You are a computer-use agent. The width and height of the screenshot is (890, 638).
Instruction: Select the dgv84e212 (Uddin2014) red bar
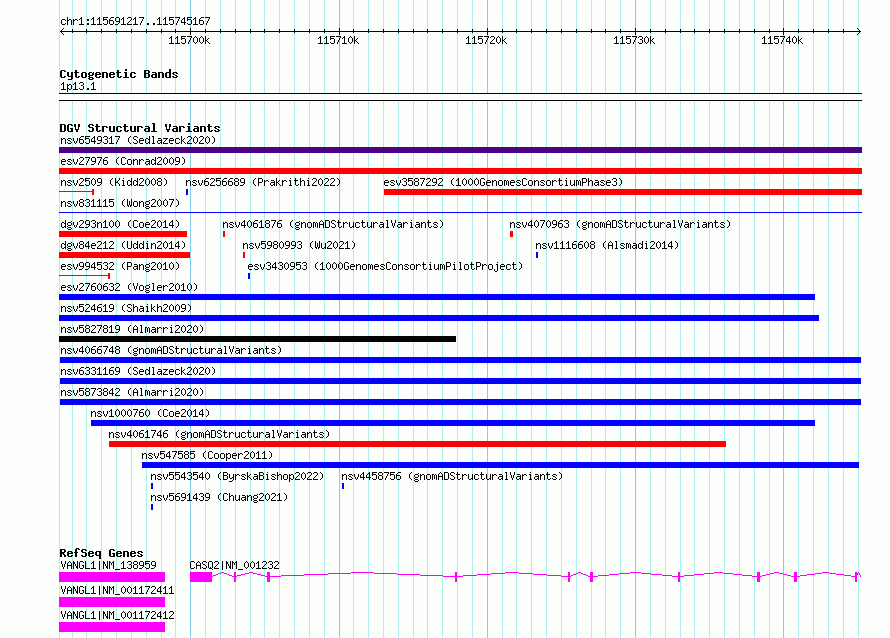coord(124,255)
